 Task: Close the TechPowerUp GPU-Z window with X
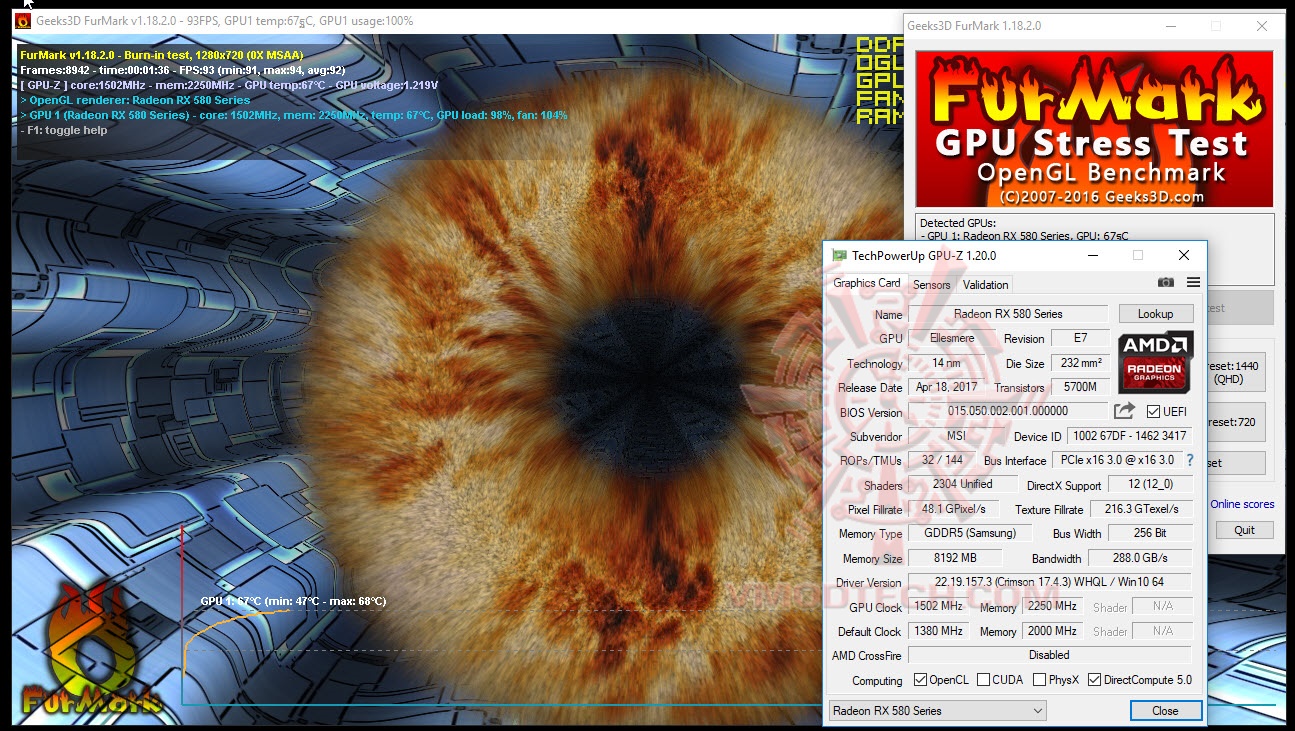coord(1184,256)
